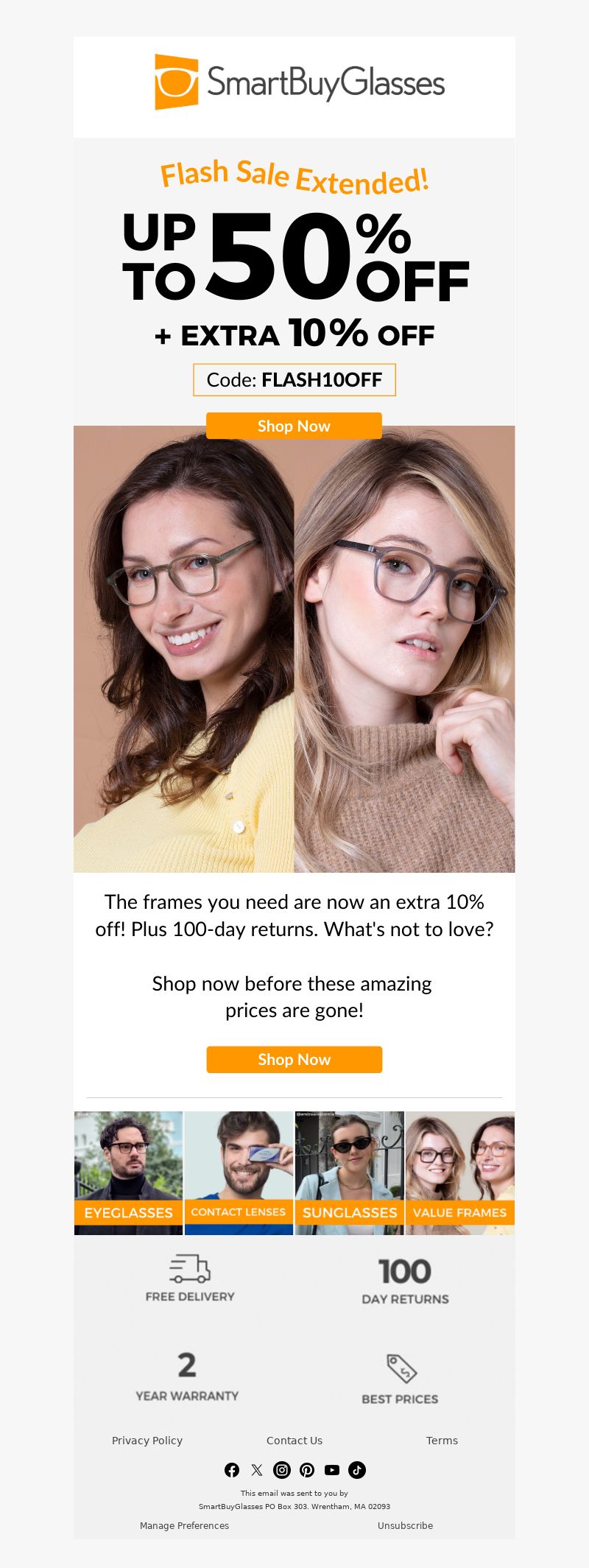Click the Free Delivery truck icon

[x=190, y=1269]
